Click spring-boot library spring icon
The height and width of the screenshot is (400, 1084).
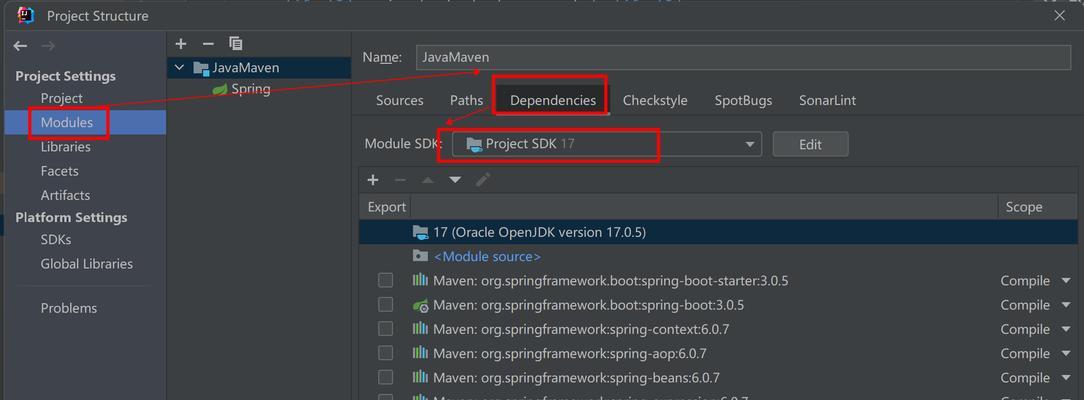(x=420, y=305)
